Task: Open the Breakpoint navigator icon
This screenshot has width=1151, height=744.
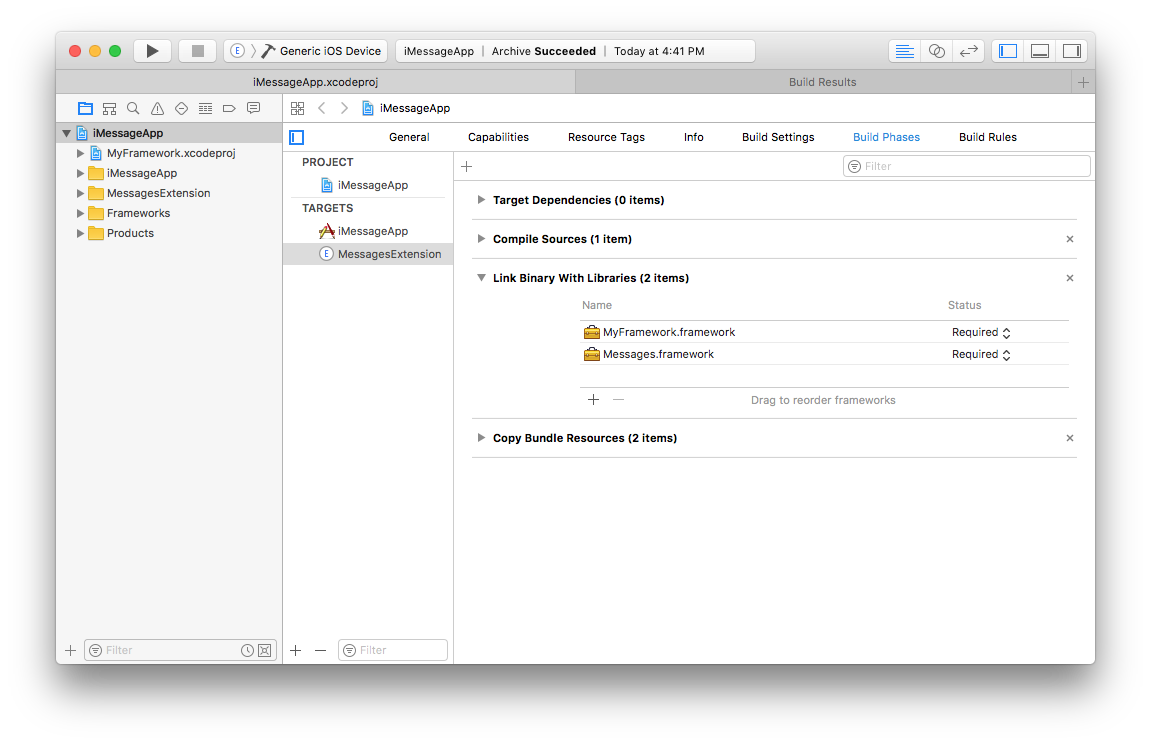Action: [229, 108]
